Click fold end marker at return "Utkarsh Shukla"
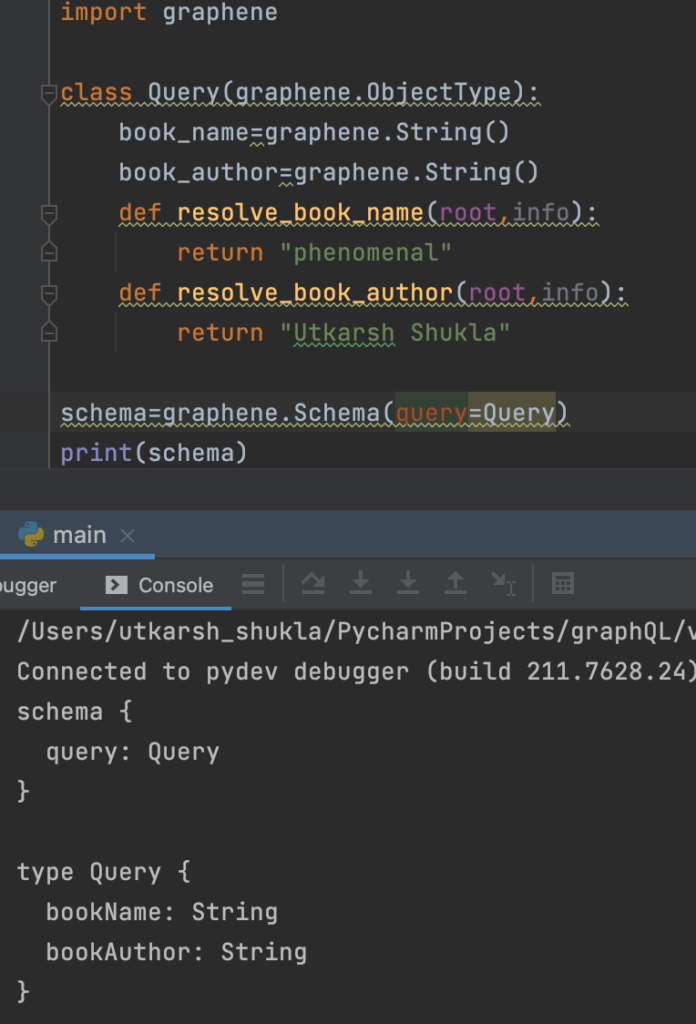Viewport: 696px width, 1024px height. point(48,333)
